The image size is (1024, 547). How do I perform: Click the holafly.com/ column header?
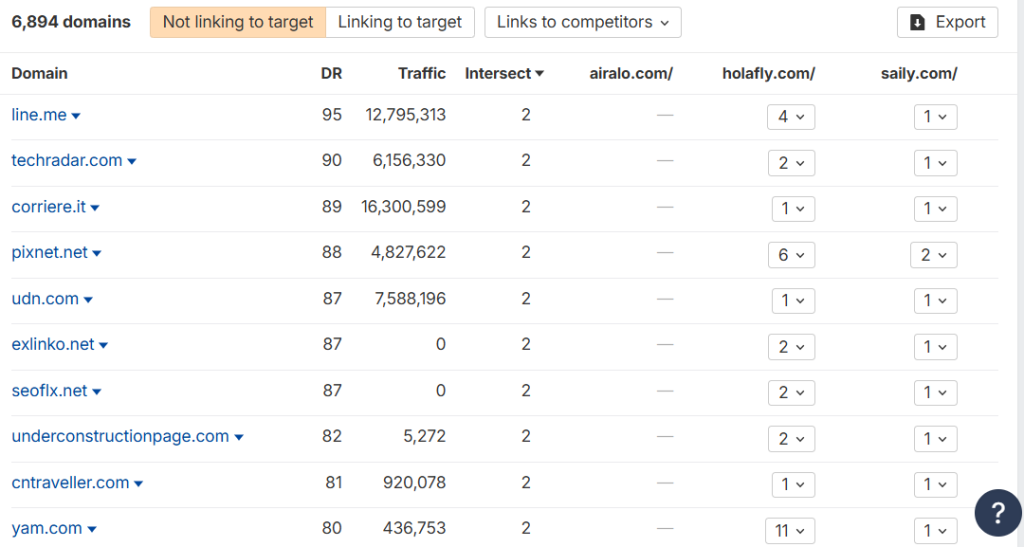point(768,73)
